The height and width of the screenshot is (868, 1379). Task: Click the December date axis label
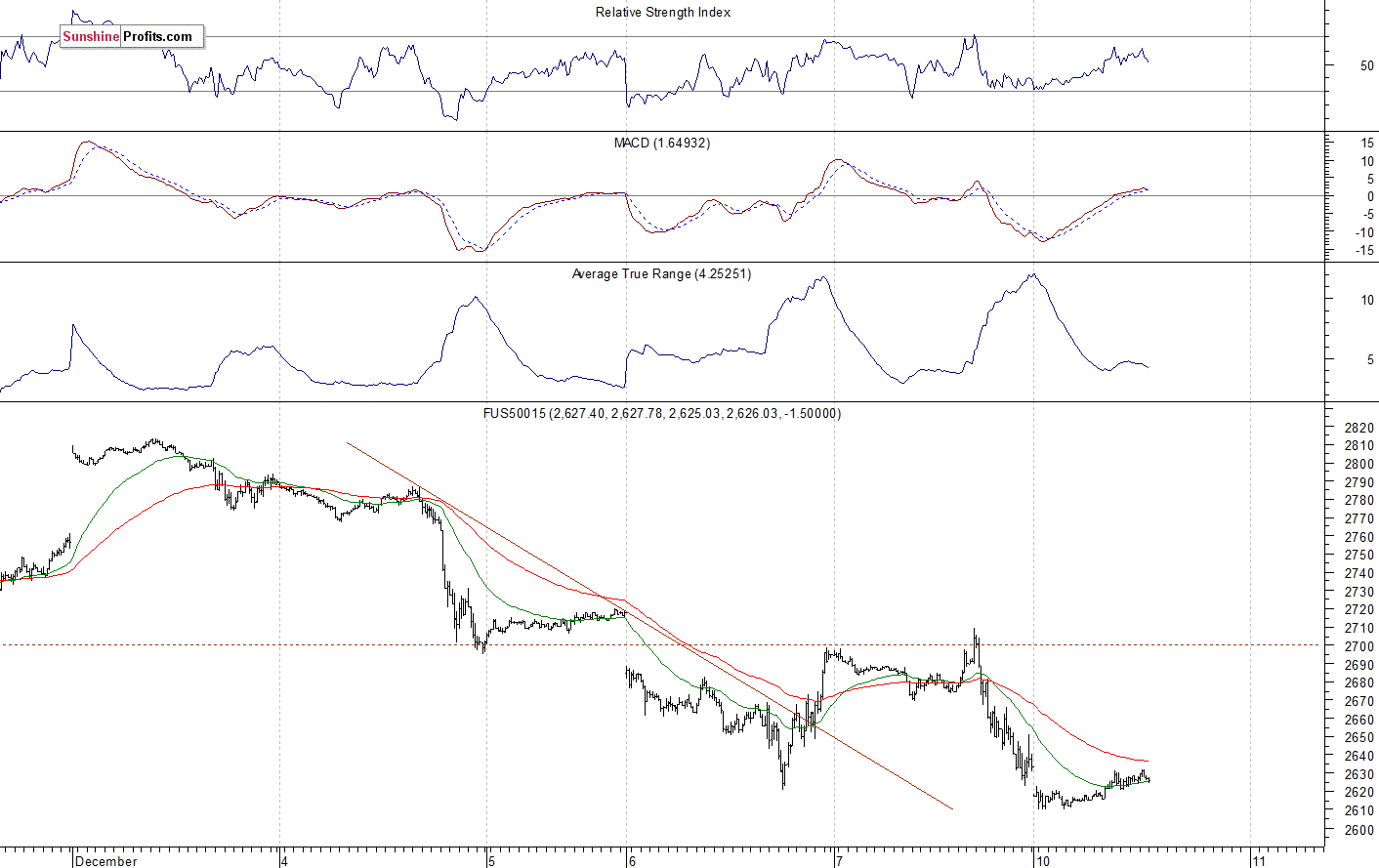[x=106, y=861]
